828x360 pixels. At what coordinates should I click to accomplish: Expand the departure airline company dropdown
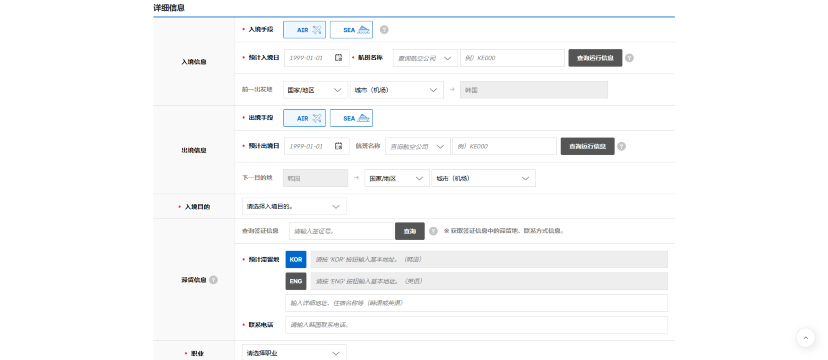click(x=418, y=146)
